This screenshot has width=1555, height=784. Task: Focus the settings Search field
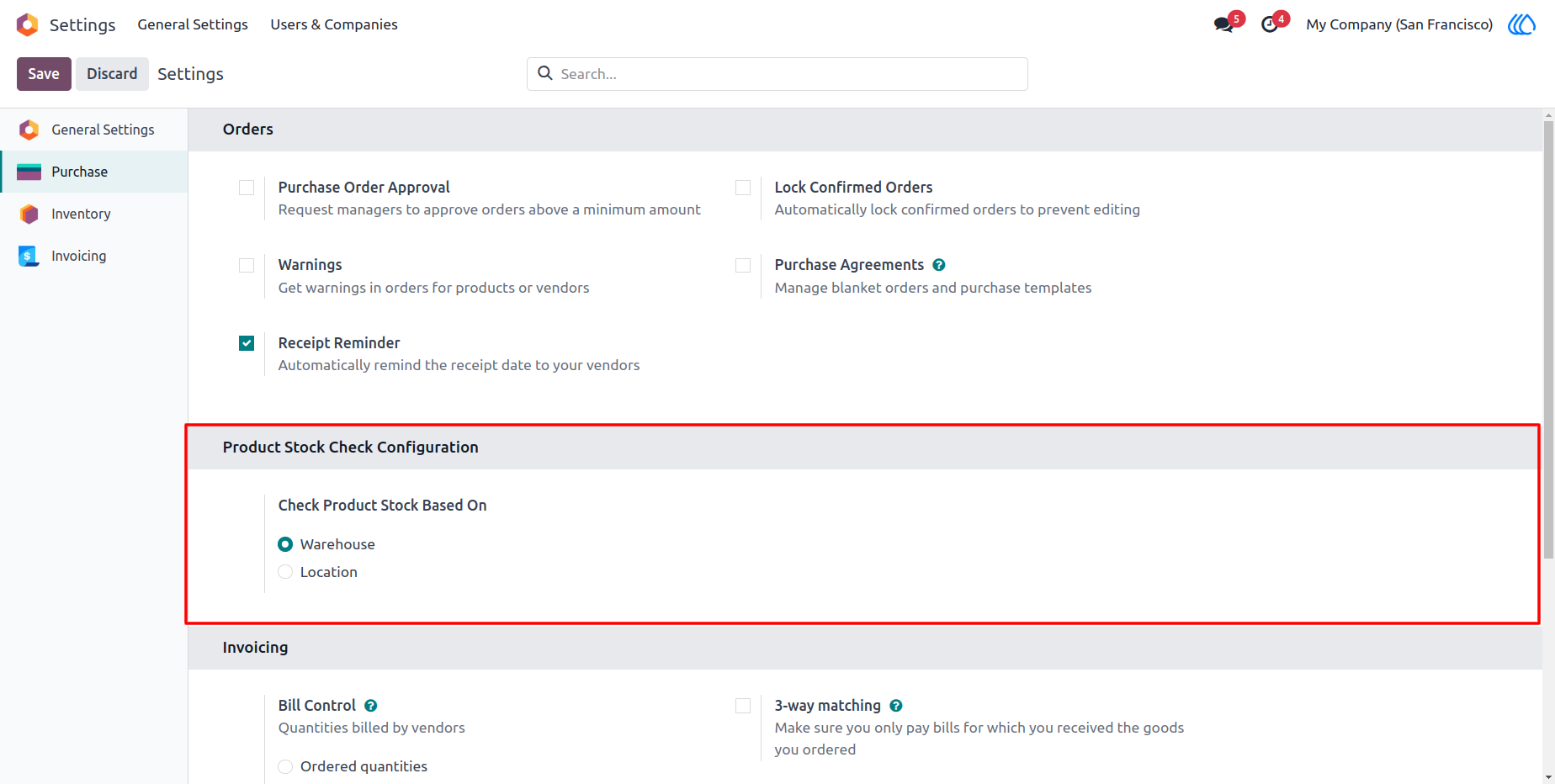(x=777, y=74)
